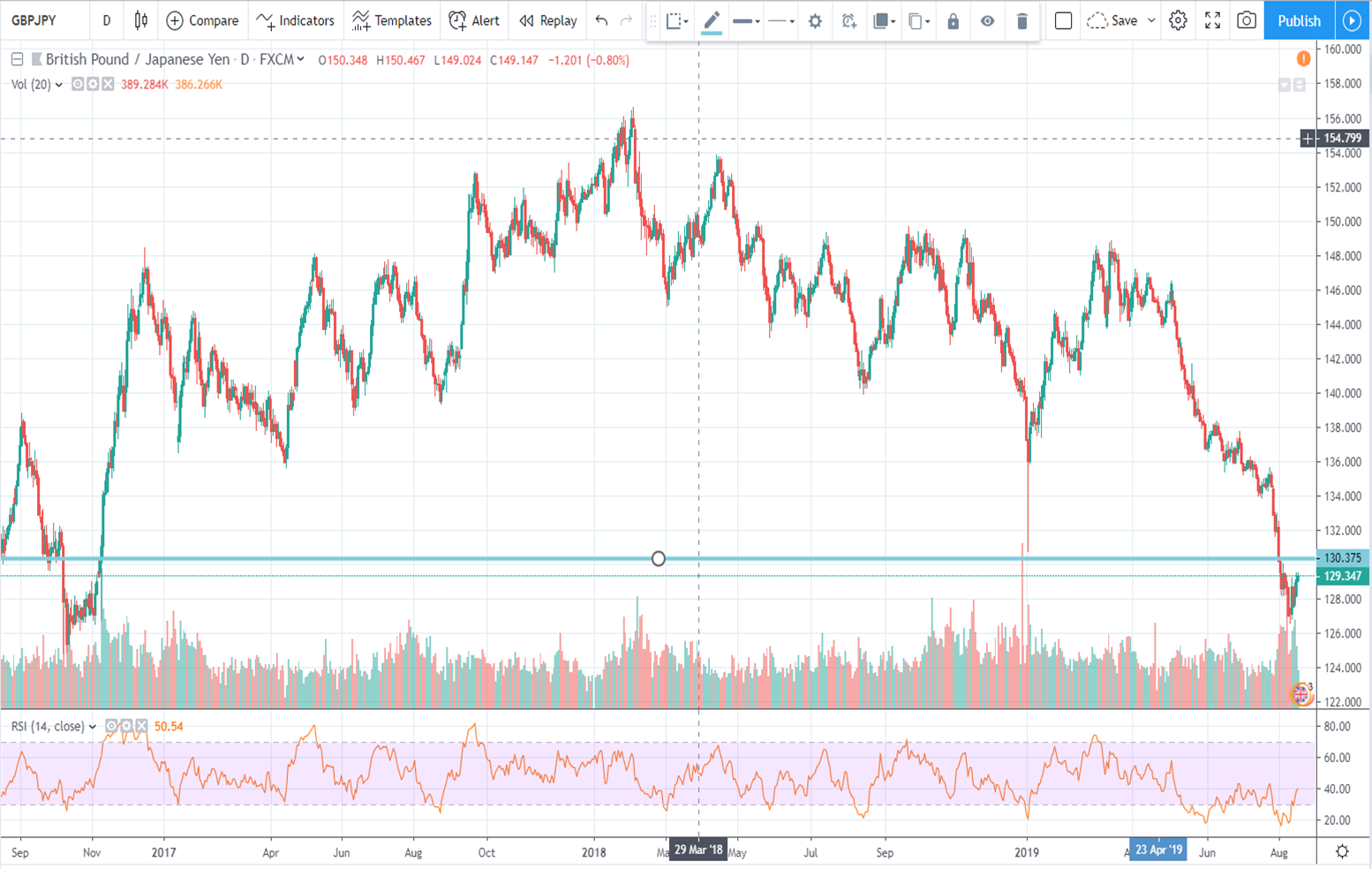
Task: Select the drawing pencil tool
Action: tap(711, 20)
